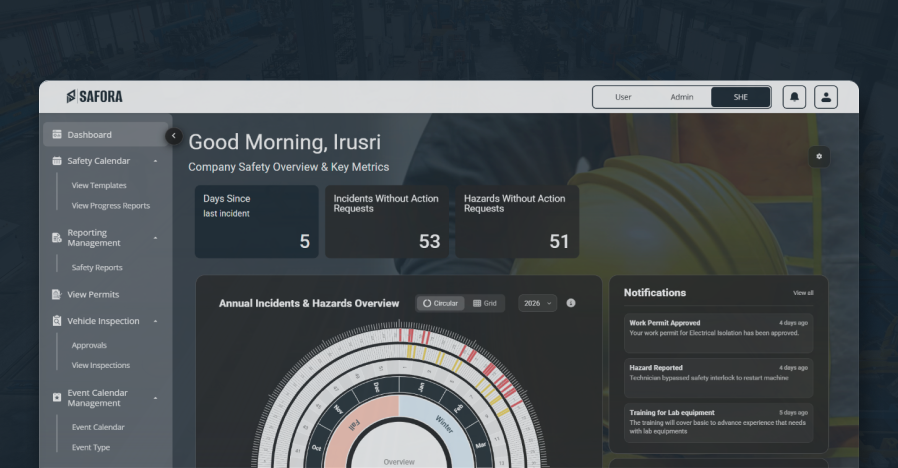The width and height of the screenshot is (898, 468).
Task: Click the Vehicle Inspection clipboard icon
Action: pos(57,321)
